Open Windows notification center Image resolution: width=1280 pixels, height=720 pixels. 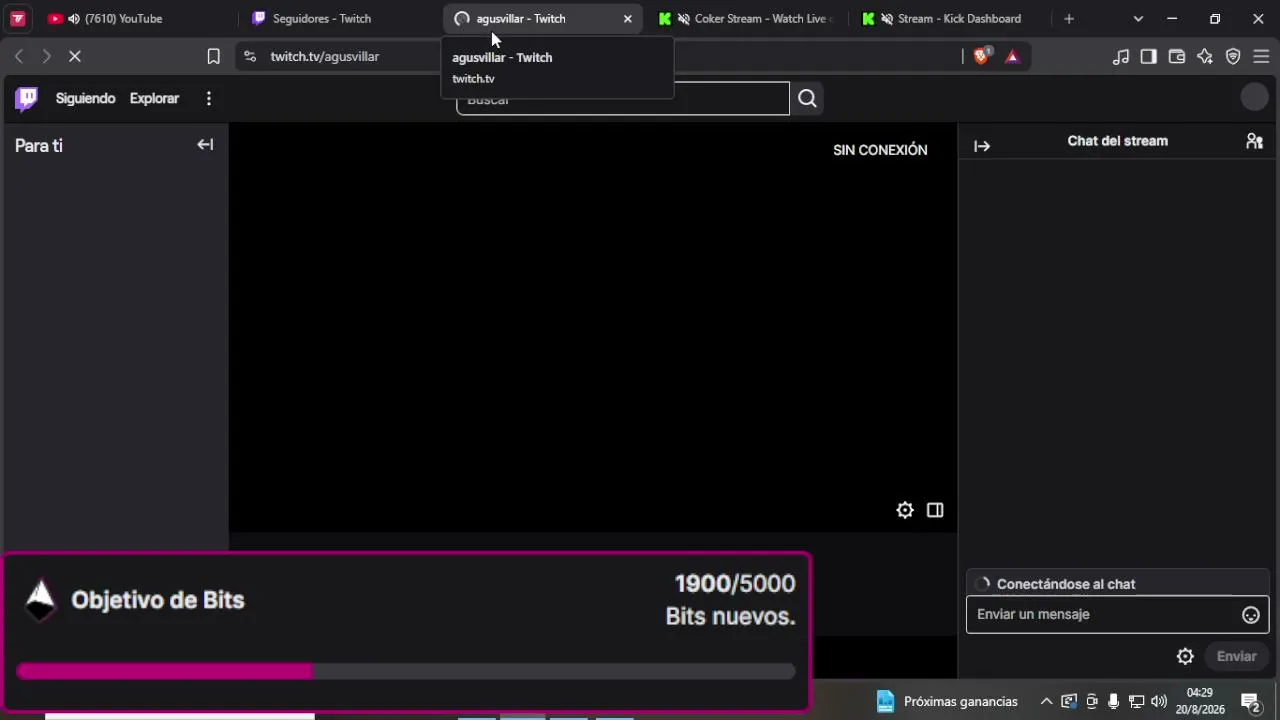pyautogui.click(x=1250, y=701)
